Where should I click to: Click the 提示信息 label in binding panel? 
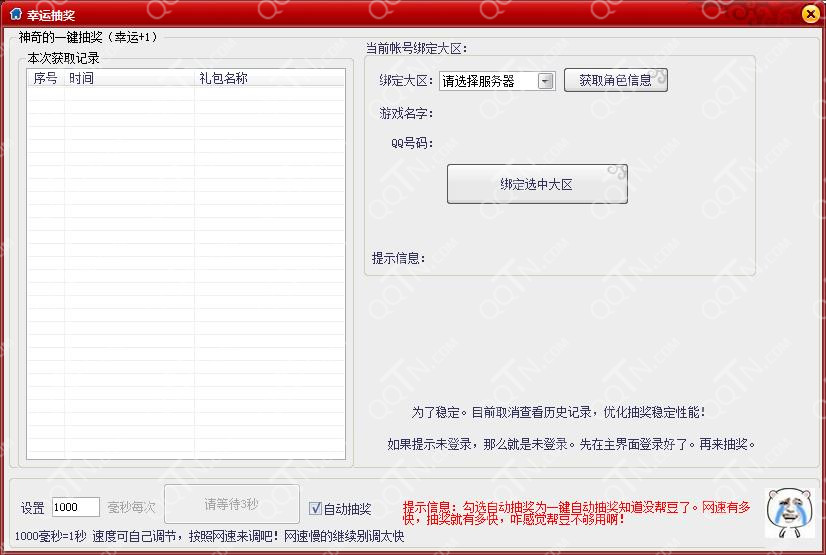pos(399,257)
